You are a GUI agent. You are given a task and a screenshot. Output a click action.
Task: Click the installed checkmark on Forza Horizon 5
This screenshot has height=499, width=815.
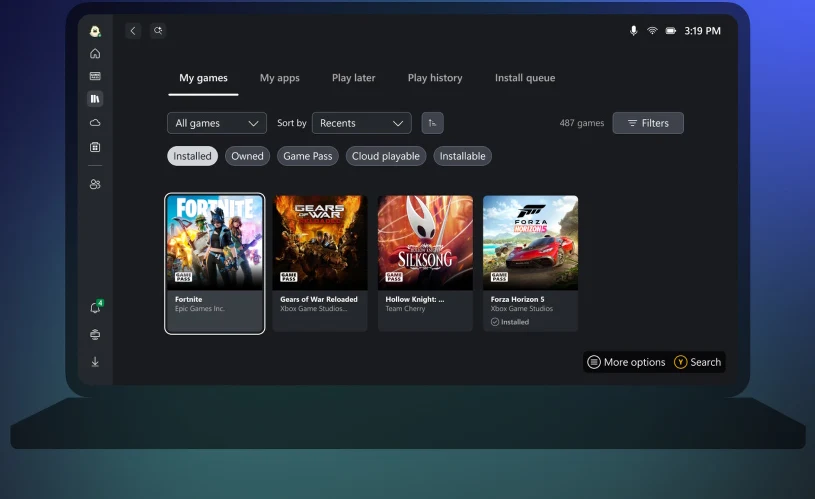(x=495, y=322)
